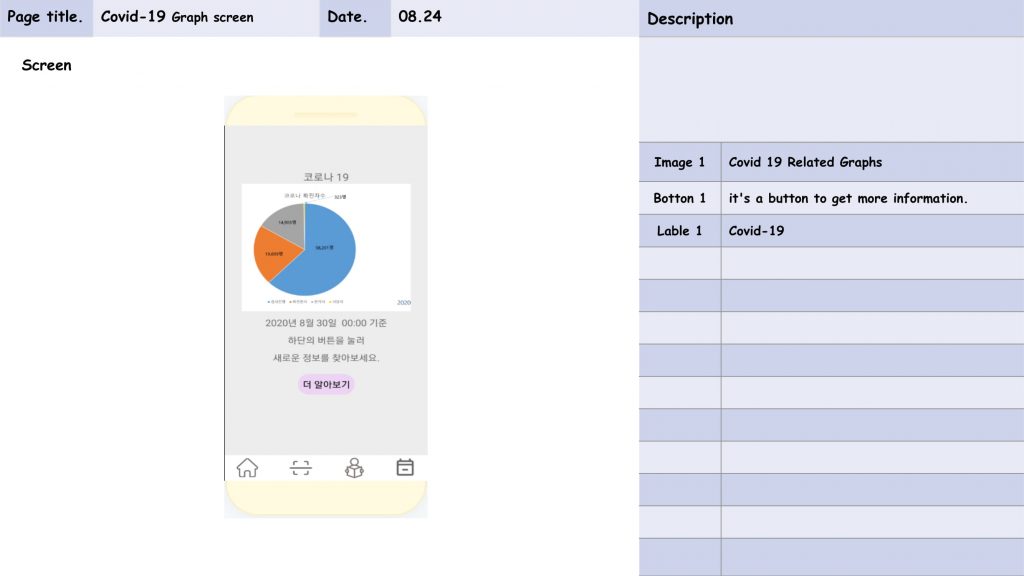Click the 'Covid-19 Graph screen' page title field
This screenshot has width=1024, height=576.
(206, 18)
